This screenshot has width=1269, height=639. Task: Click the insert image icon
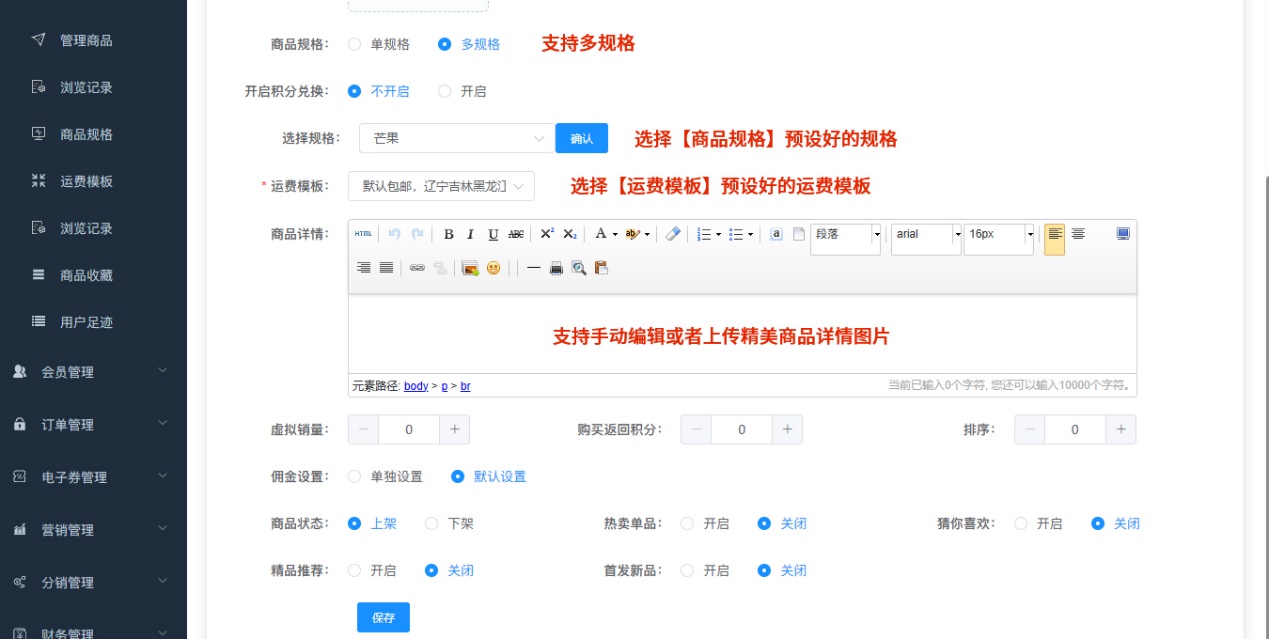469,268
